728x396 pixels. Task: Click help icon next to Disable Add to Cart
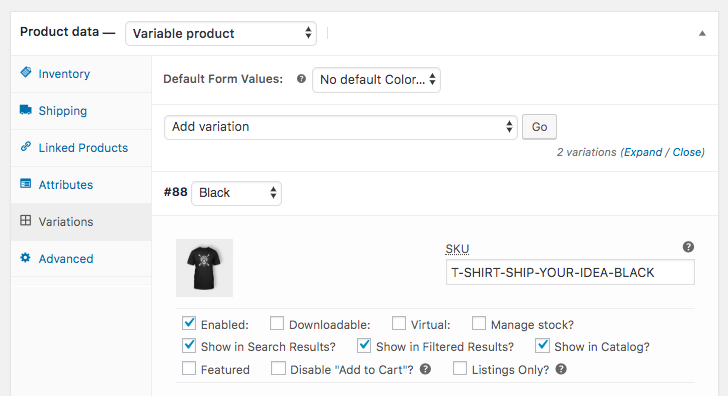pos(425,369)
